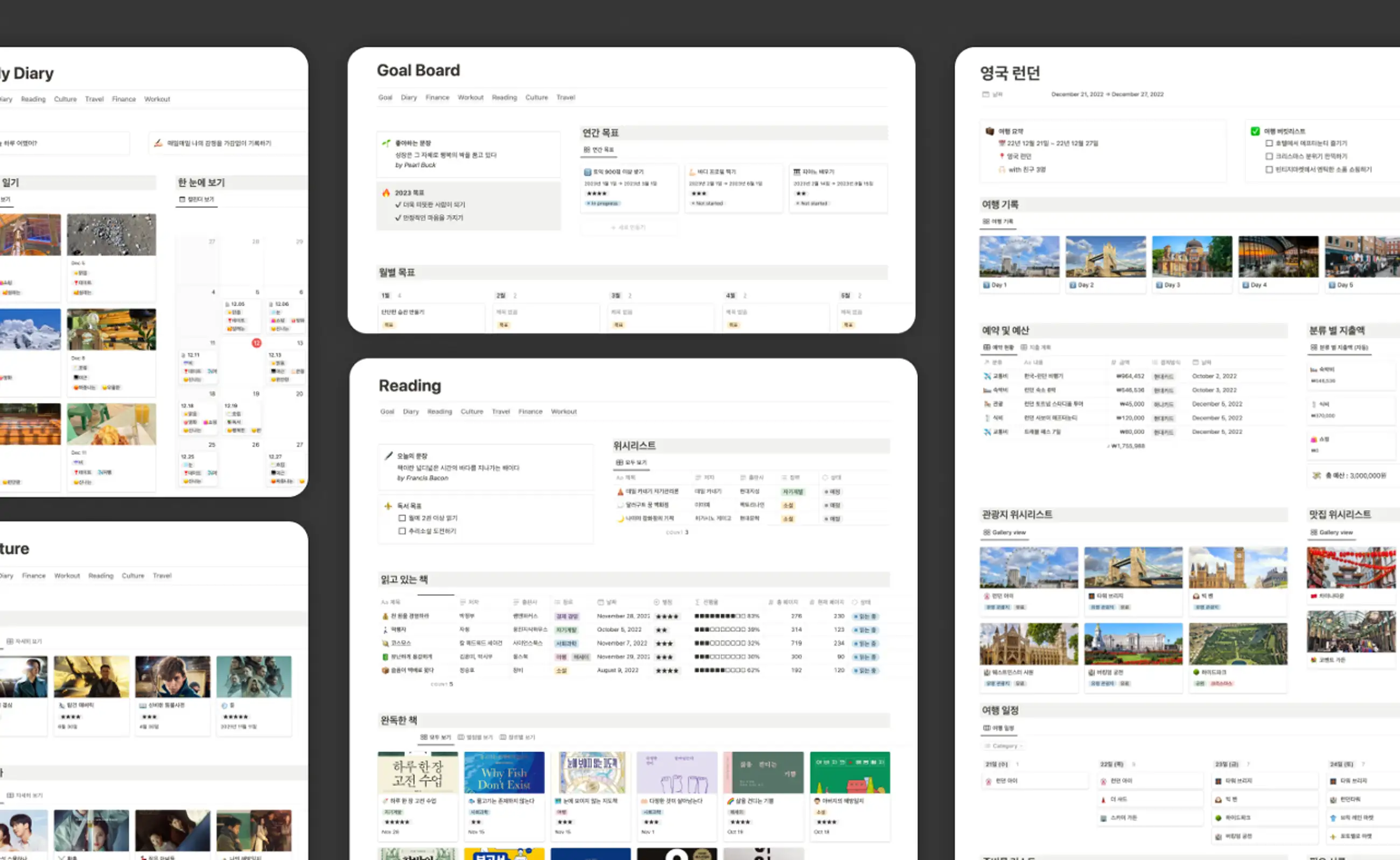Click the pencil icon in Diary callout
1400x860 pixels.
pos(158,143)
